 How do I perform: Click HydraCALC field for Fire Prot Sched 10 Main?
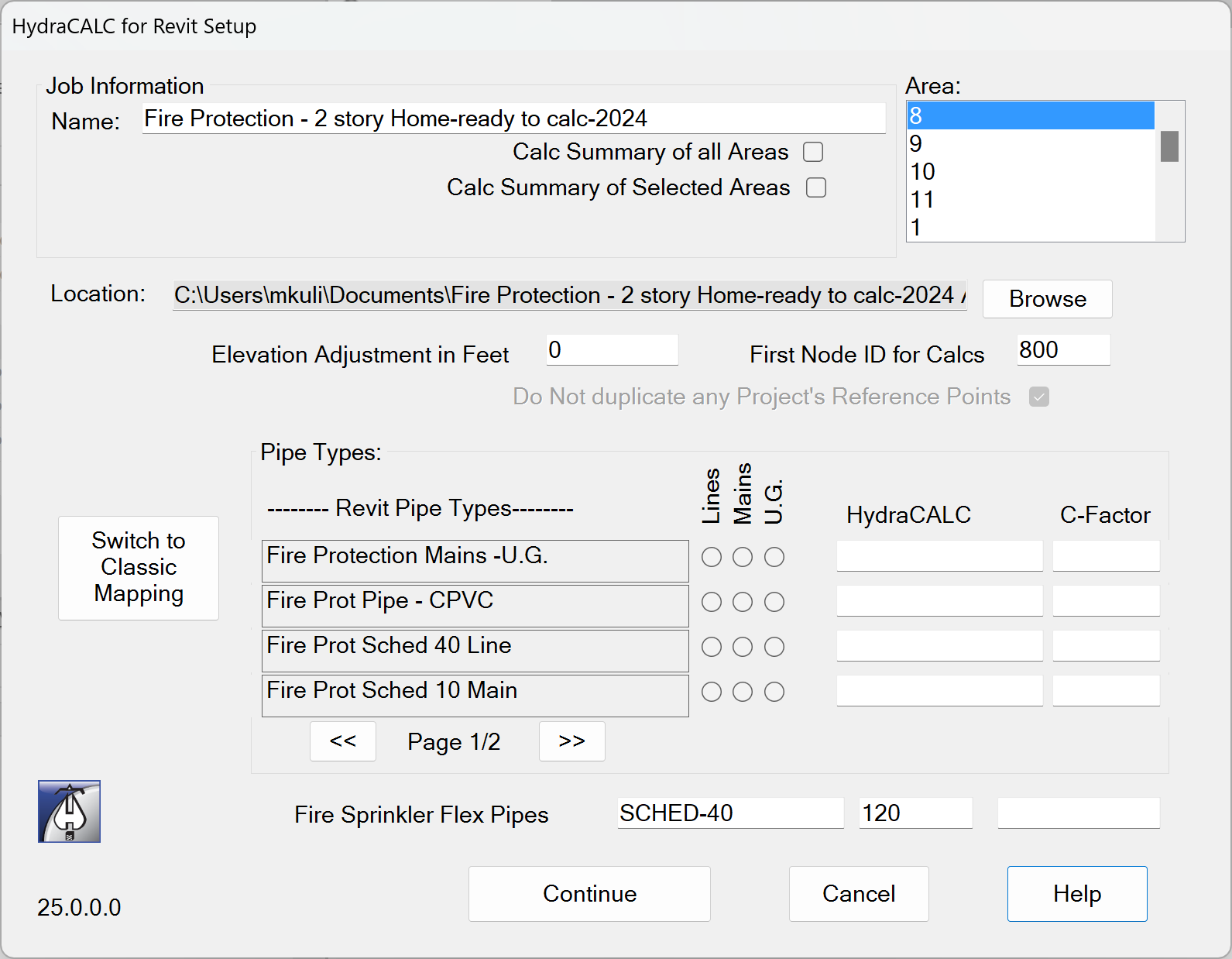[x=940, y=691]
